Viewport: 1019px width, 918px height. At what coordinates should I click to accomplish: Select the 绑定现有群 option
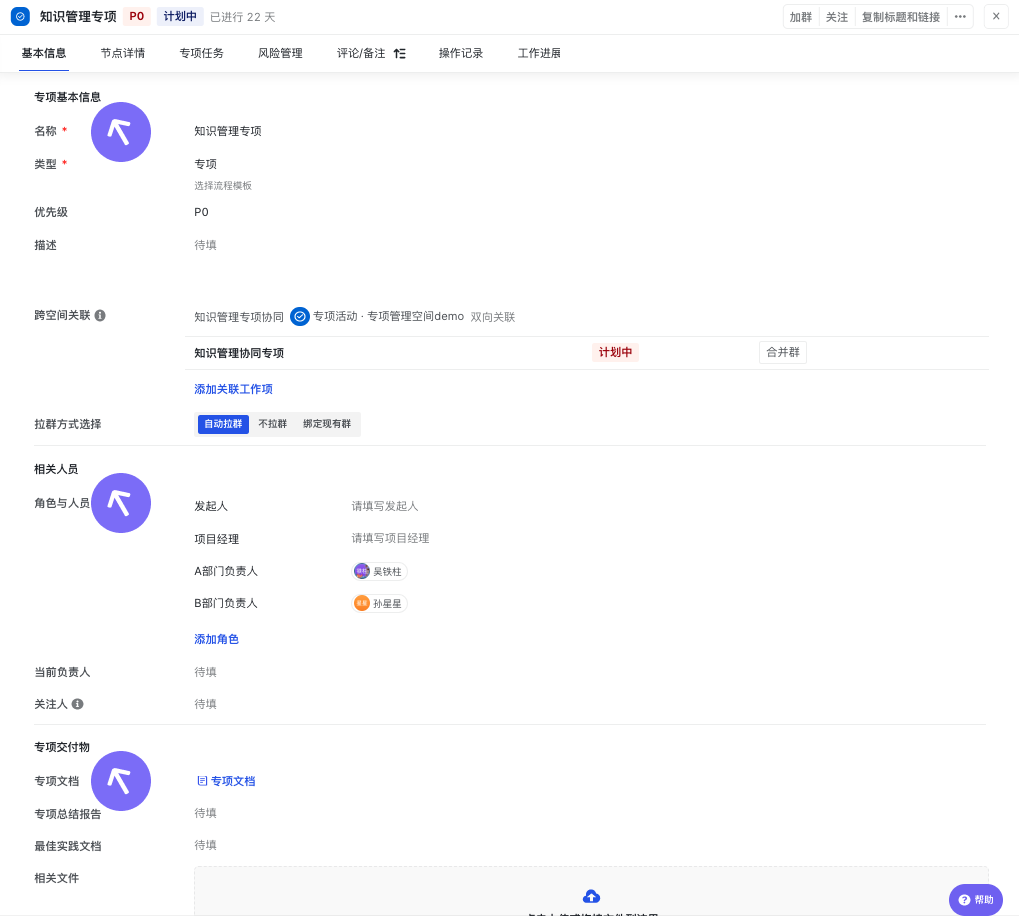tap(327, 424)
